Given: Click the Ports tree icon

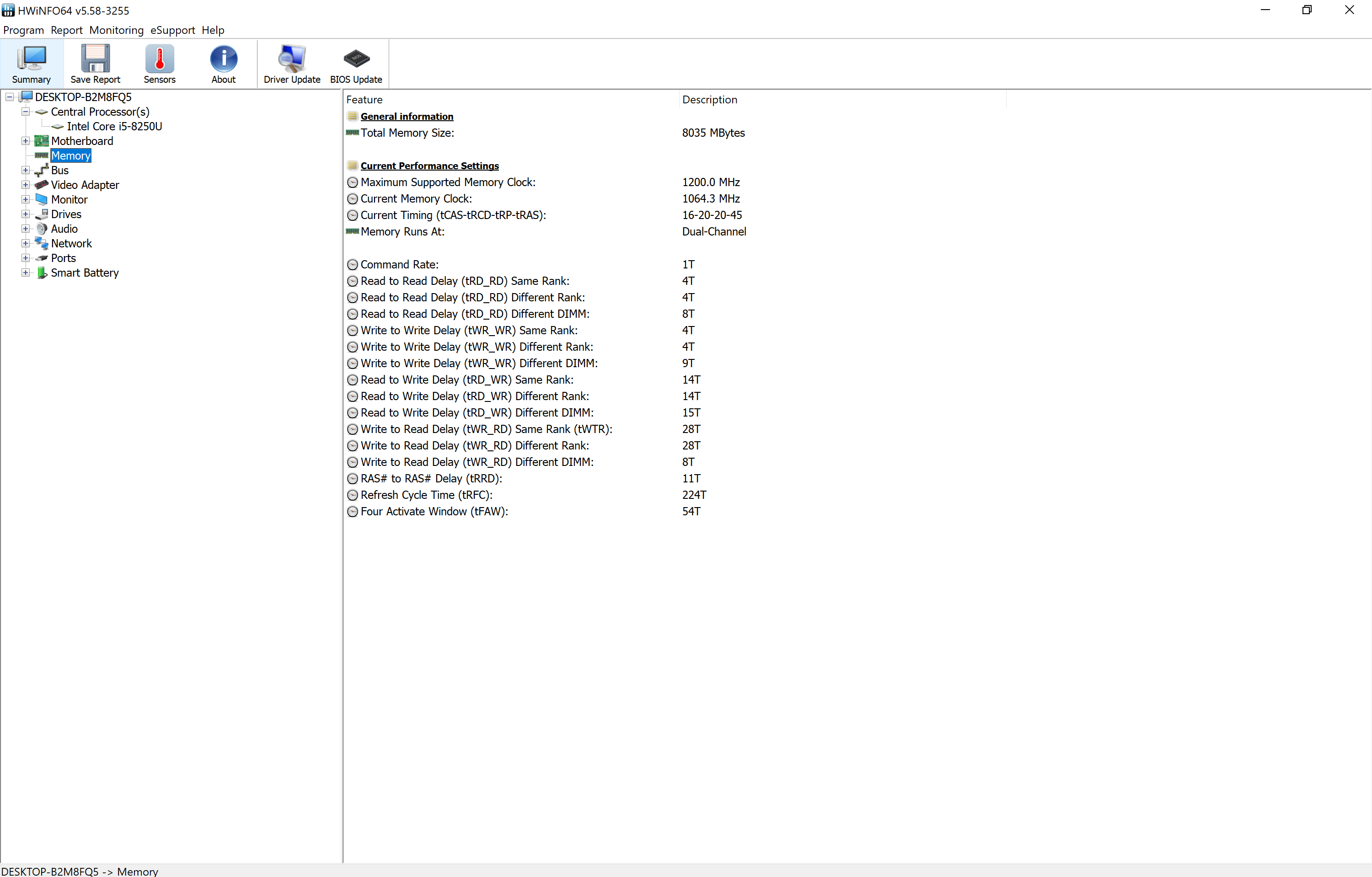Looking at the screenshot, I should (42, 258).
